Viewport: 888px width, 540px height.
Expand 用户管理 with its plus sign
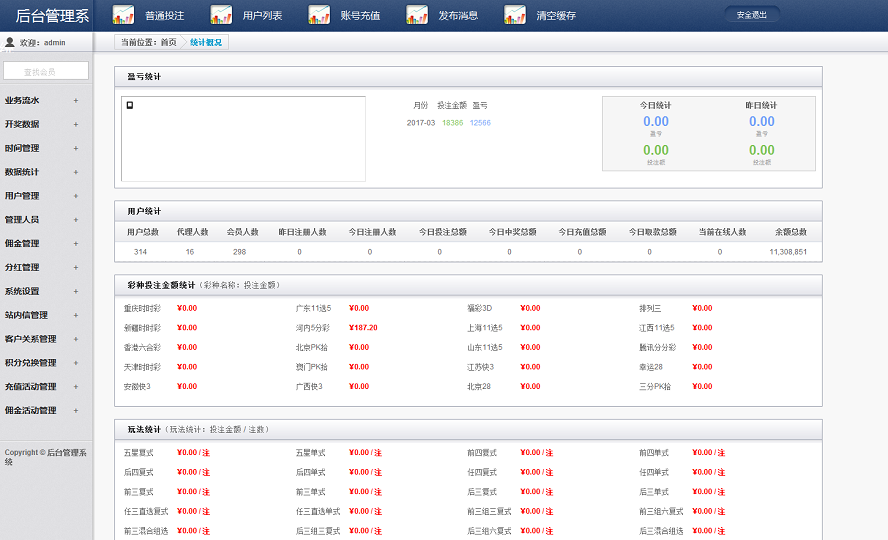(75, 196)
